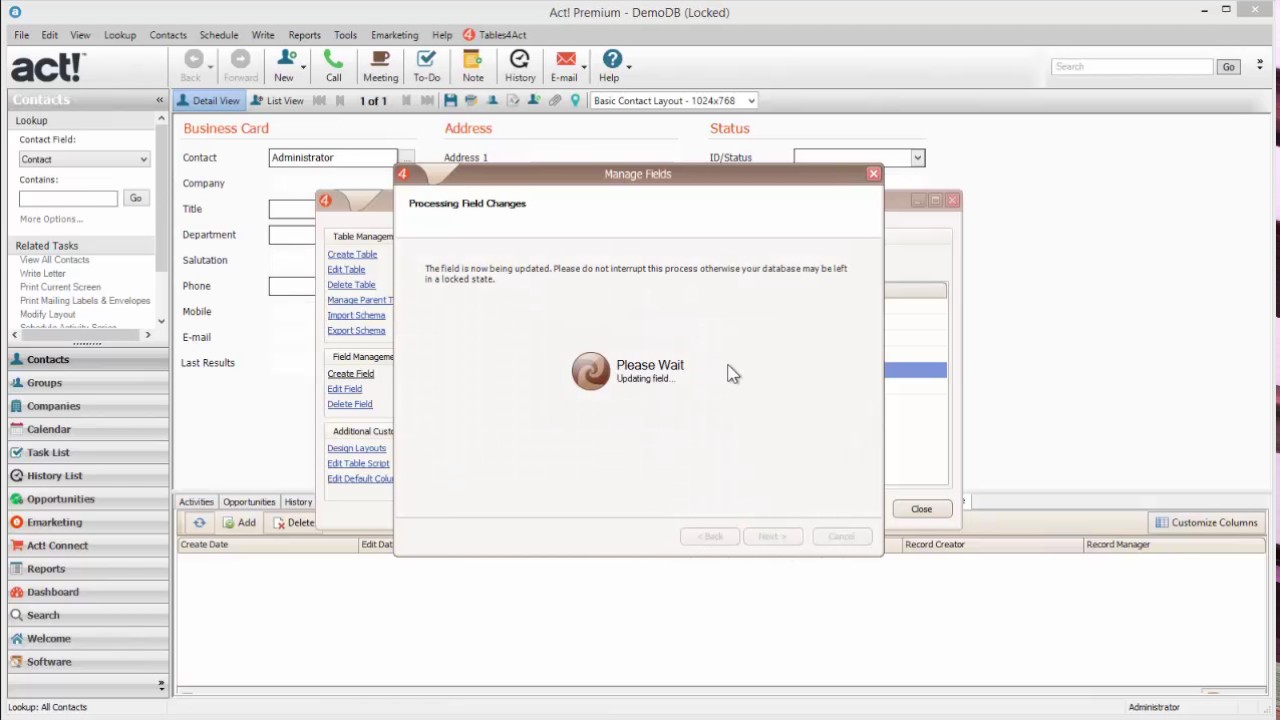
Task: Open the Schedule menu
Action: click(218, 35)
